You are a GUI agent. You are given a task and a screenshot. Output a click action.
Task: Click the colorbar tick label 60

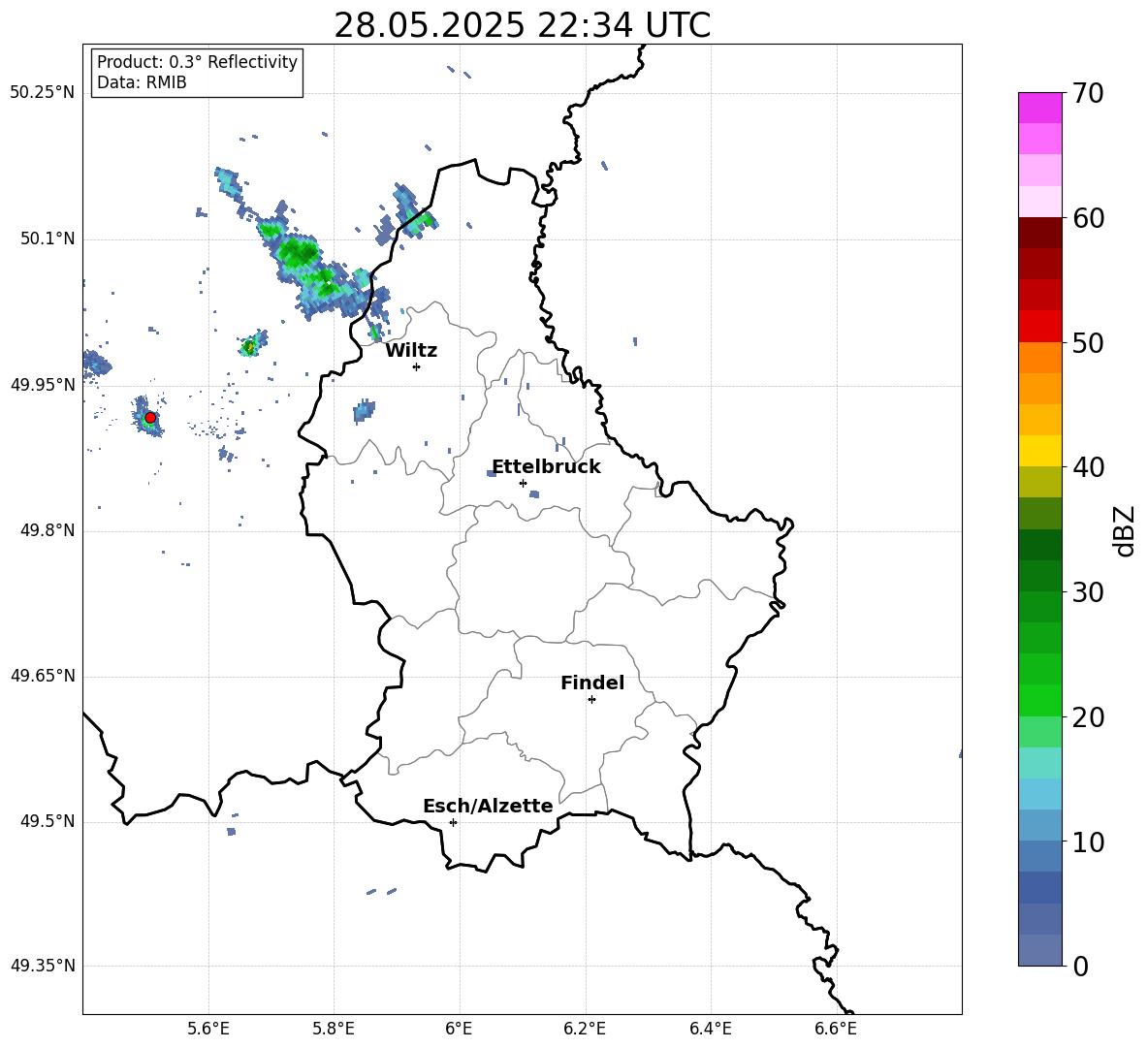click(x=1089, y=218)
